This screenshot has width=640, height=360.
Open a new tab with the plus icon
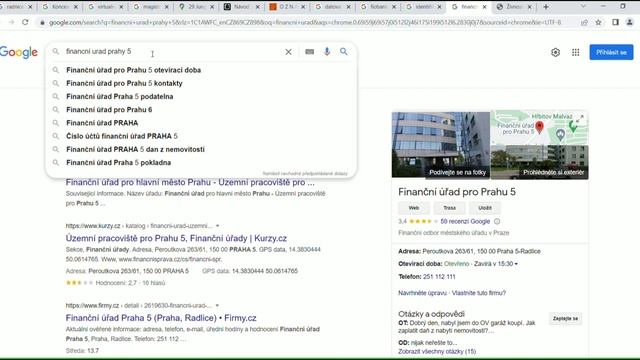coord(546,7)
